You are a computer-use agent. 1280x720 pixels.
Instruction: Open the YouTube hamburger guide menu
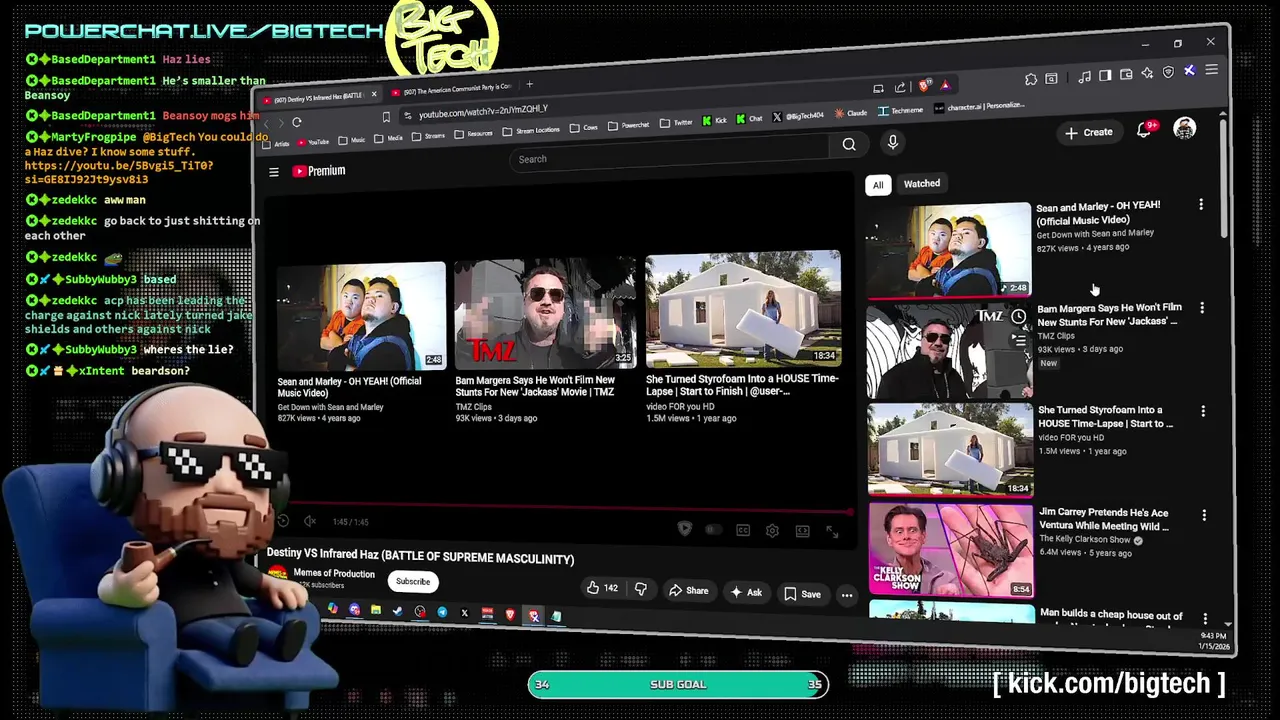(273, 172)
